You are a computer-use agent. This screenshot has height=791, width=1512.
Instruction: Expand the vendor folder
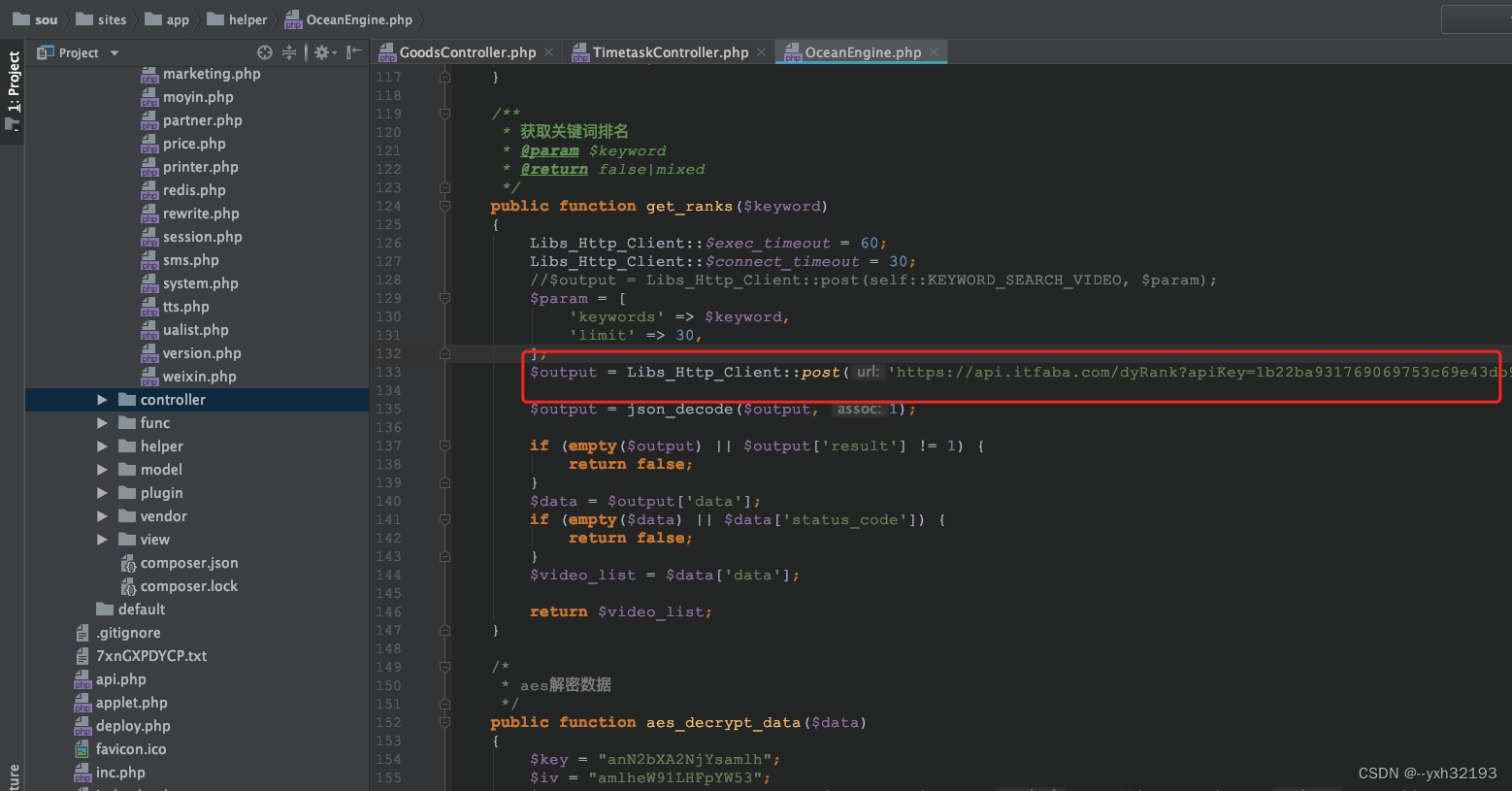(x=102, y=516)
